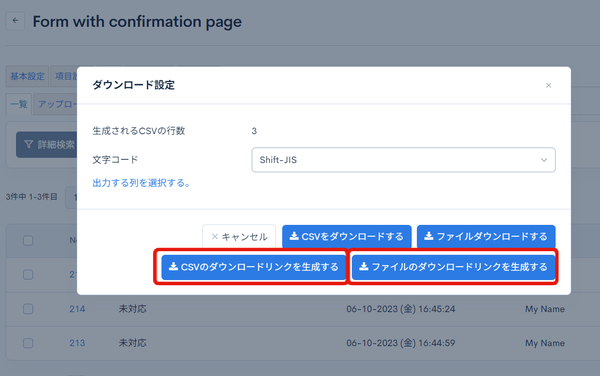Close the ダウンロード設定 dialog with the X
The height and width of the screenshot is (376, 600).
(x=548, y=85)
